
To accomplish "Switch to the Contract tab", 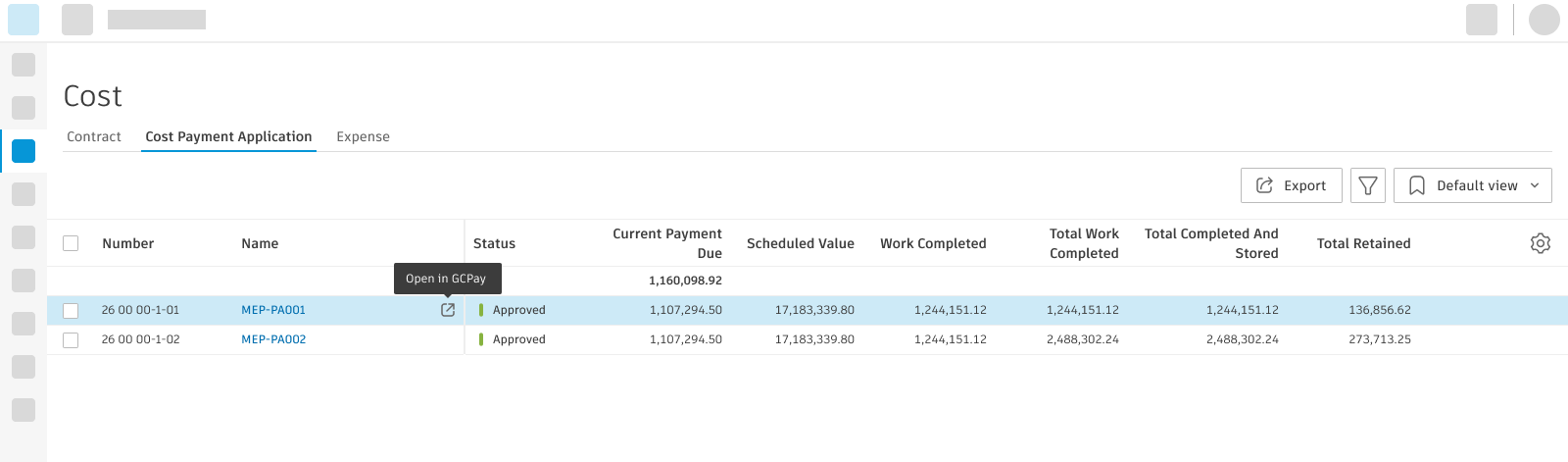I will pyautogui.click(x=94, y=136).
